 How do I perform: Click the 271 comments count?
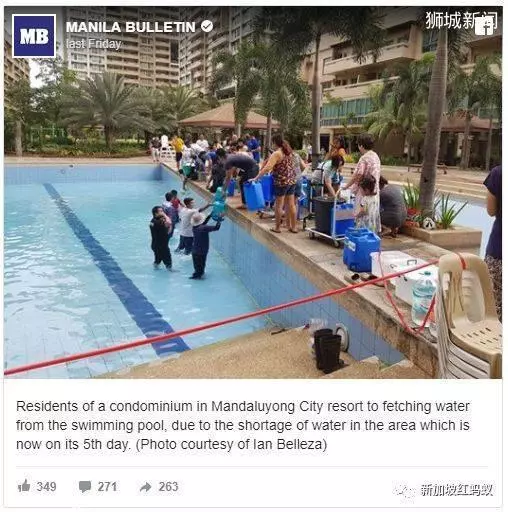pos(107,487)
